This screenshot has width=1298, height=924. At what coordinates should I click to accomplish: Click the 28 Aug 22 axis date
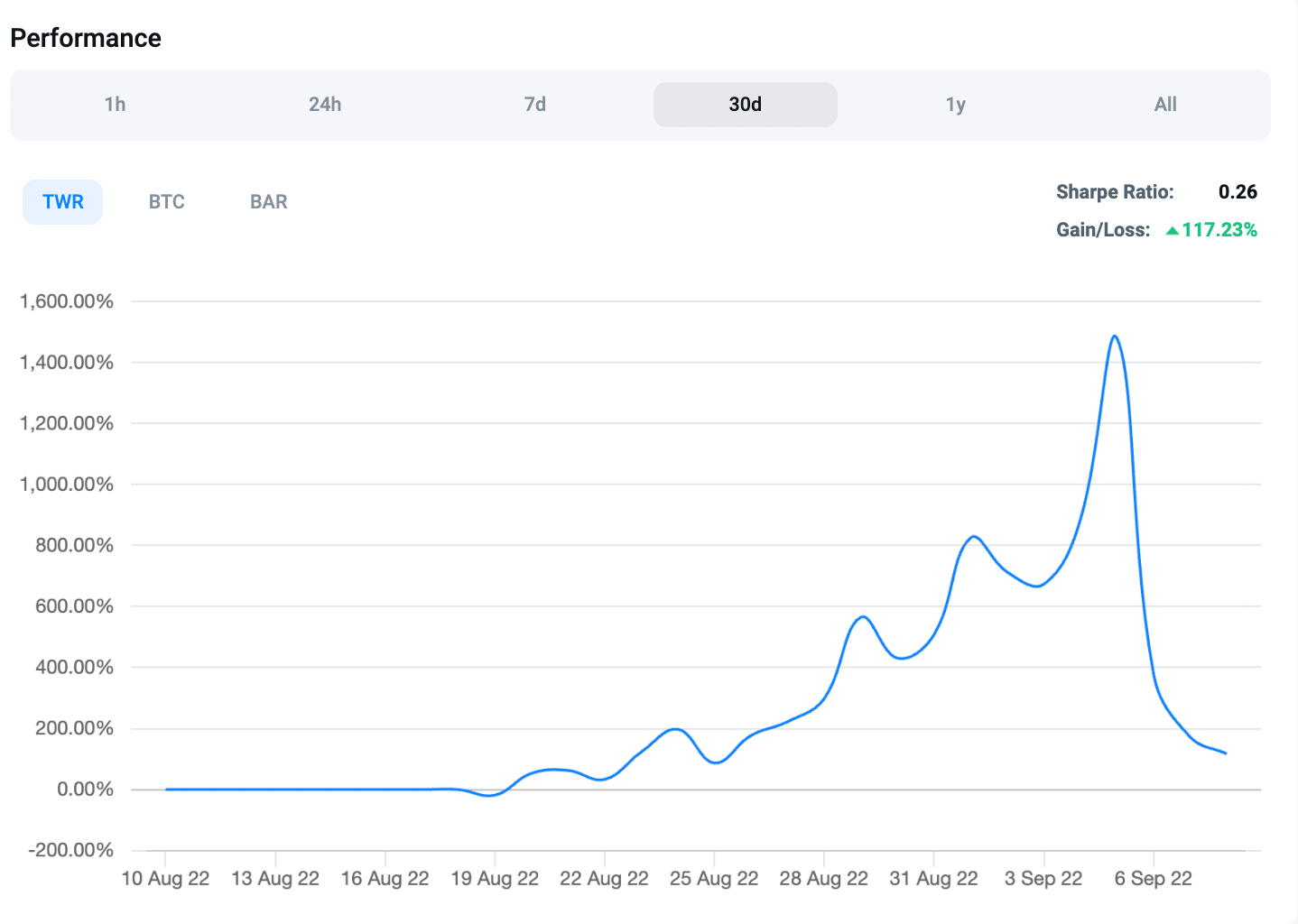[x=823, y=879]
